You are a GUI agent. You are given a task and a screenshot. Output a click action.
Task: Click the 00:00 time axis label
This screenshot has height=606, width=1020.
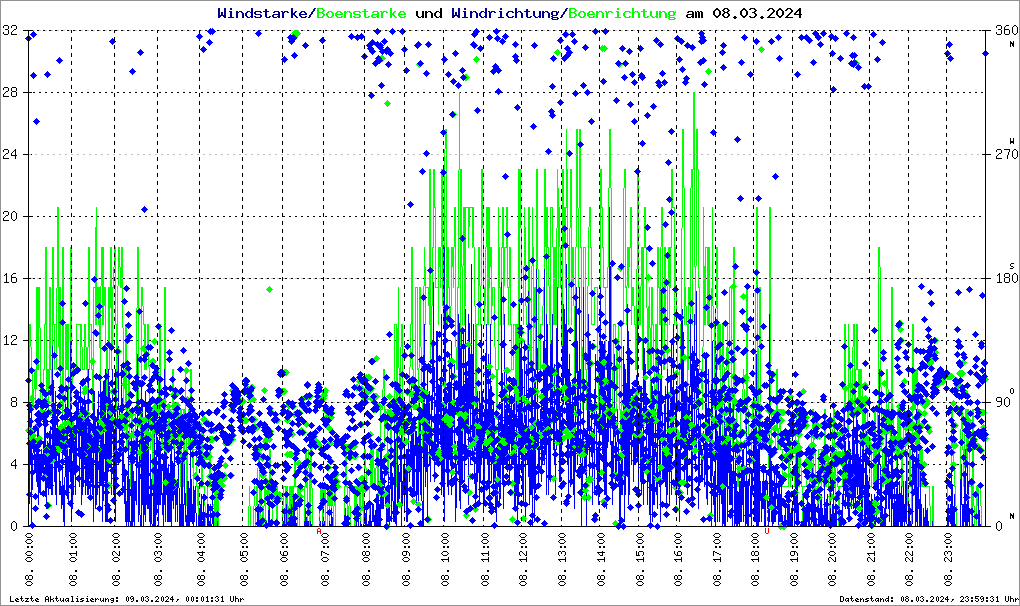pyautogui.click(x=29, y=559)
